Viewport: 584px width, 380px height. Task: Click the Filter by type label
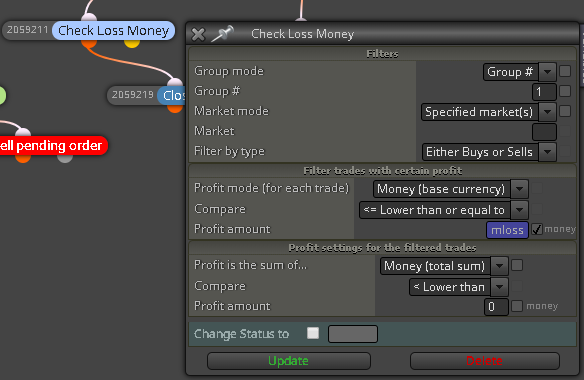click(229, 151)
